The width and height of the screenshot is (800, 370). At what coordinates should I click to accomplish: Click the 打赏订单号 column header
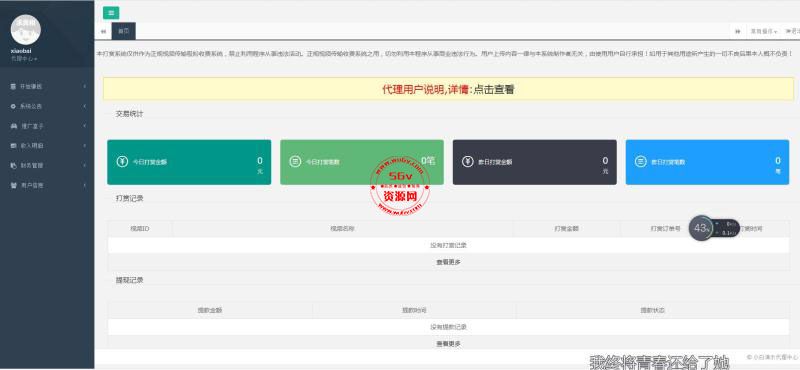tap(665, 229)
